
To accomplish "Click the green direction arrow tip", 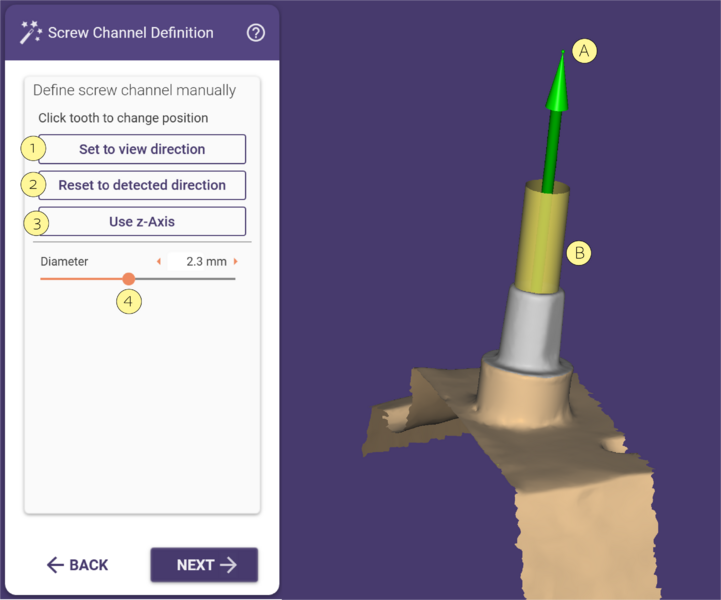I will click(559, 82).
